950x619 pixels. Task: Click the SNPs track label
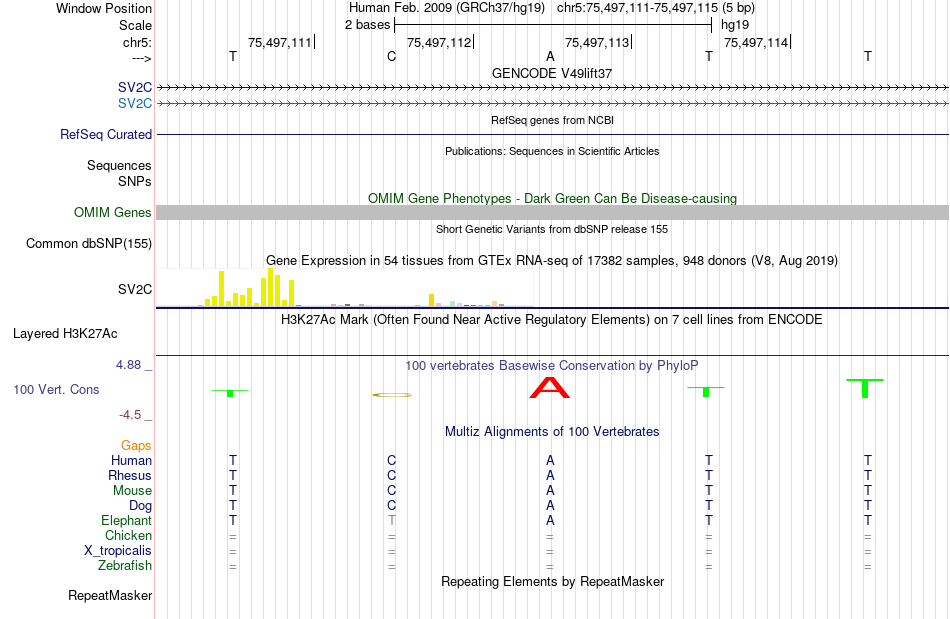point(135,181)
